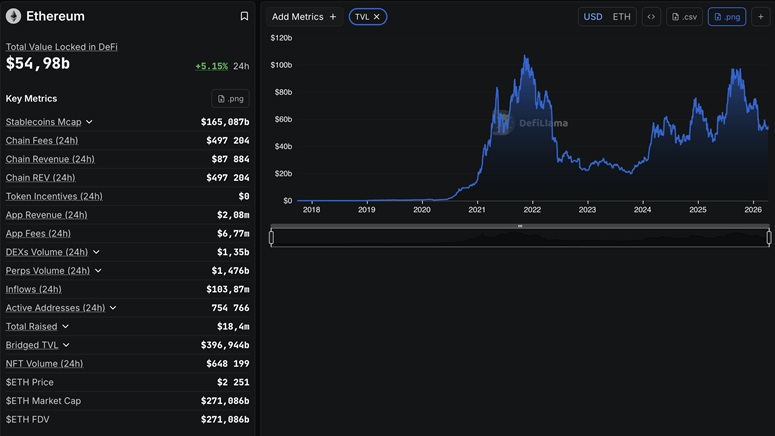Download Key Metrics as .png
This screenshot has height=436, width=775.
click(x=230, y=99)
